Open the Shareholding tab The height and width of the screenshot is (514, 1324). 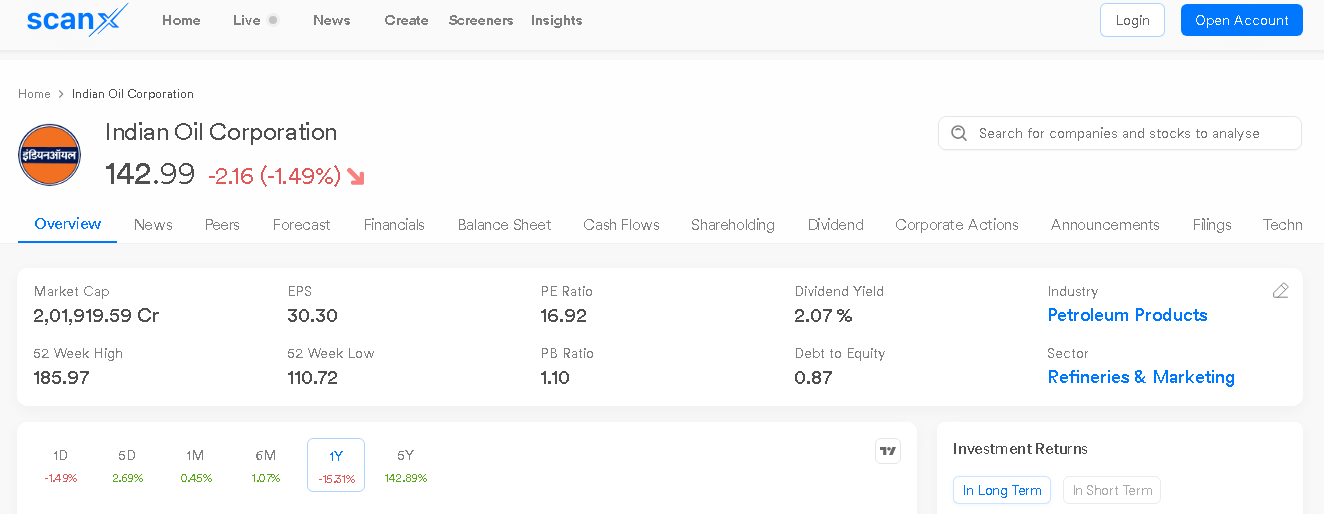coord(733,225)
